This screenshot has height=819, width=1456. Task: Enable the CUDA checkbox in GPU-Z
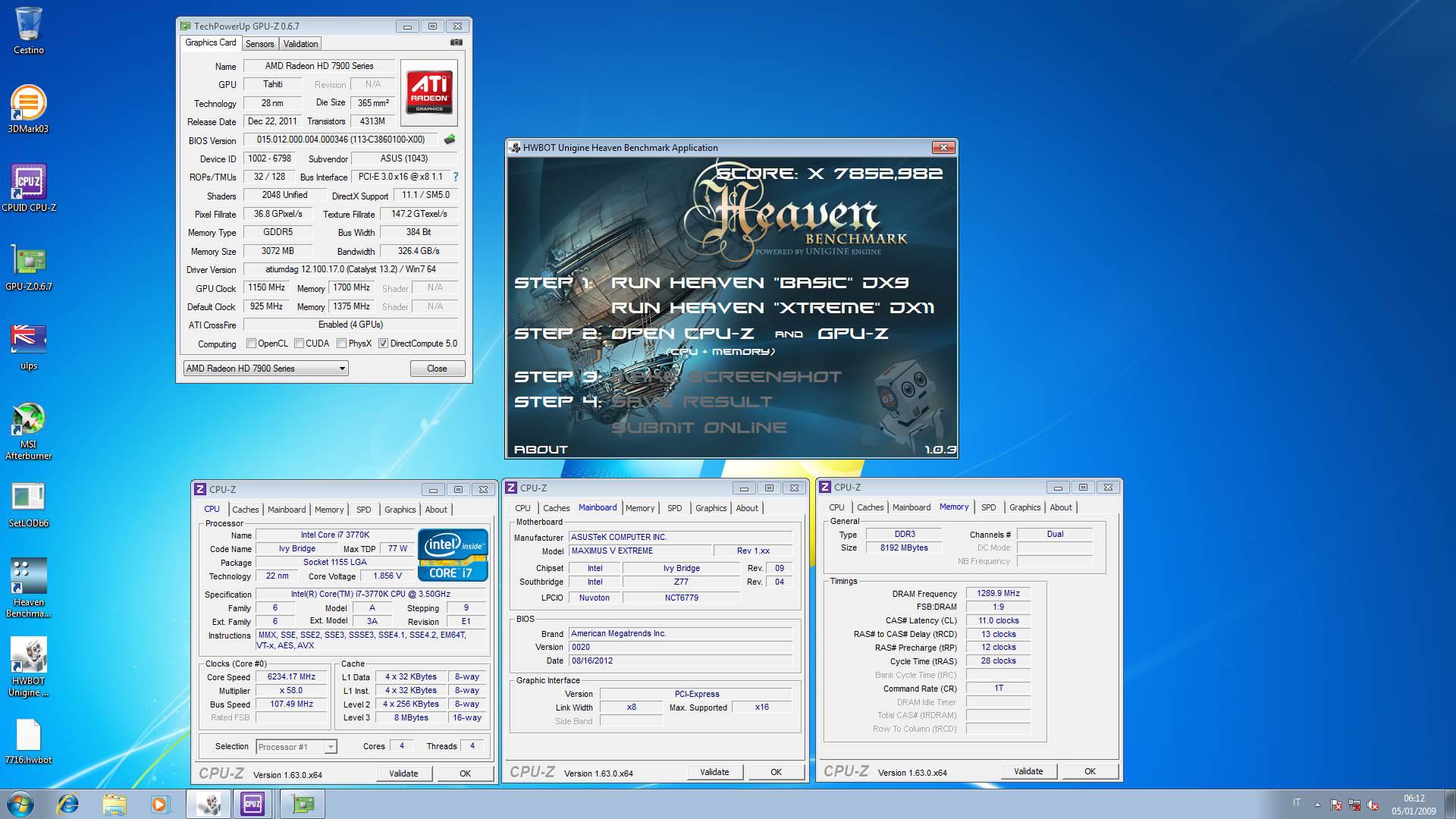click(x=300, y=344)
